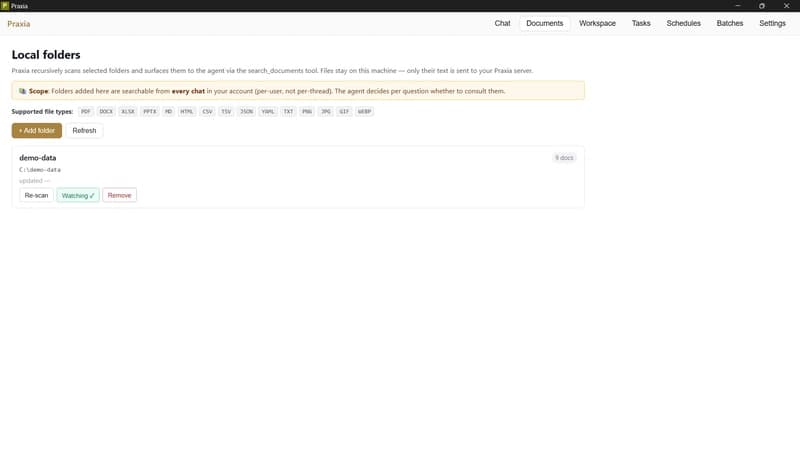Click the HTML file type badge

187,112
